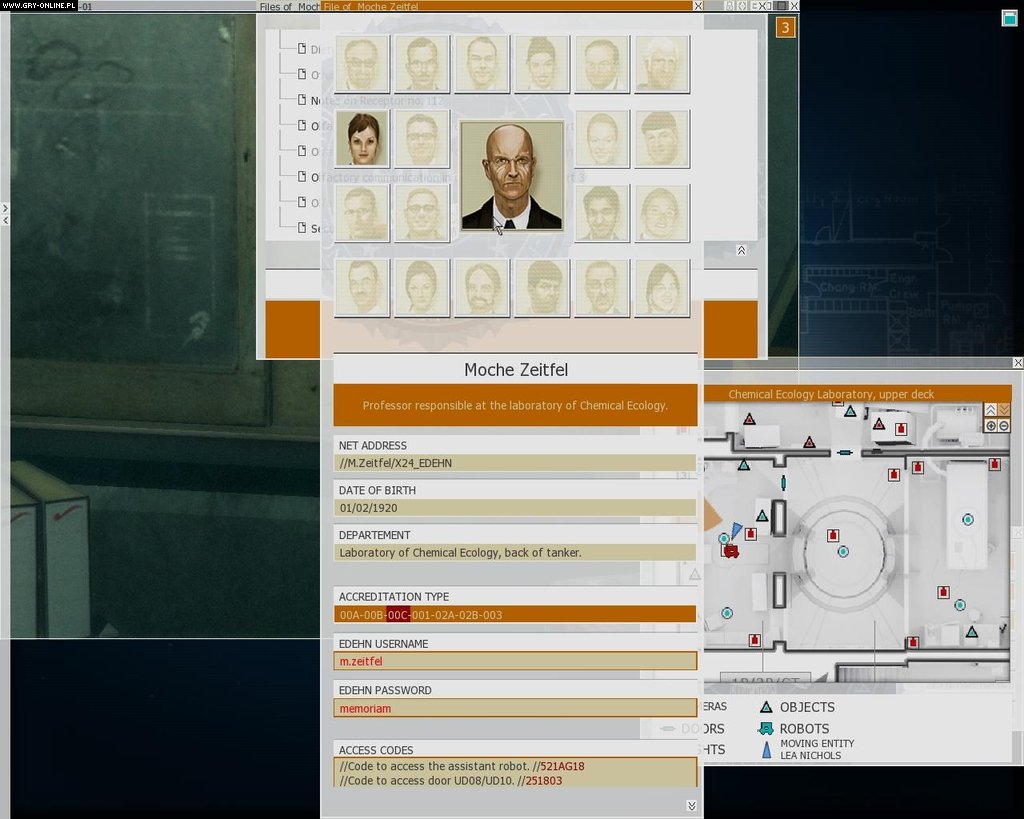Click the Moche Zeitfel name heading
This screenshot has width=1024, height=819.
(516, 370)
